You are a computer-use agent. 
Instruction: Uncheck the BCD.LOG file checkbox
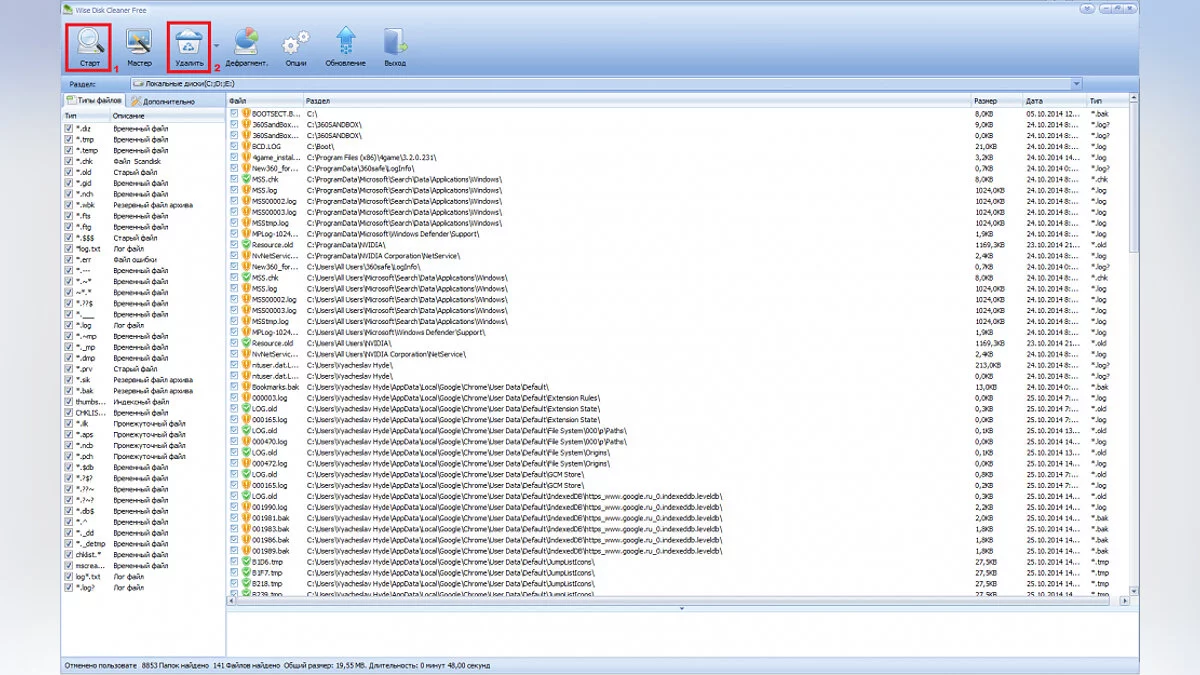(234, 146)
